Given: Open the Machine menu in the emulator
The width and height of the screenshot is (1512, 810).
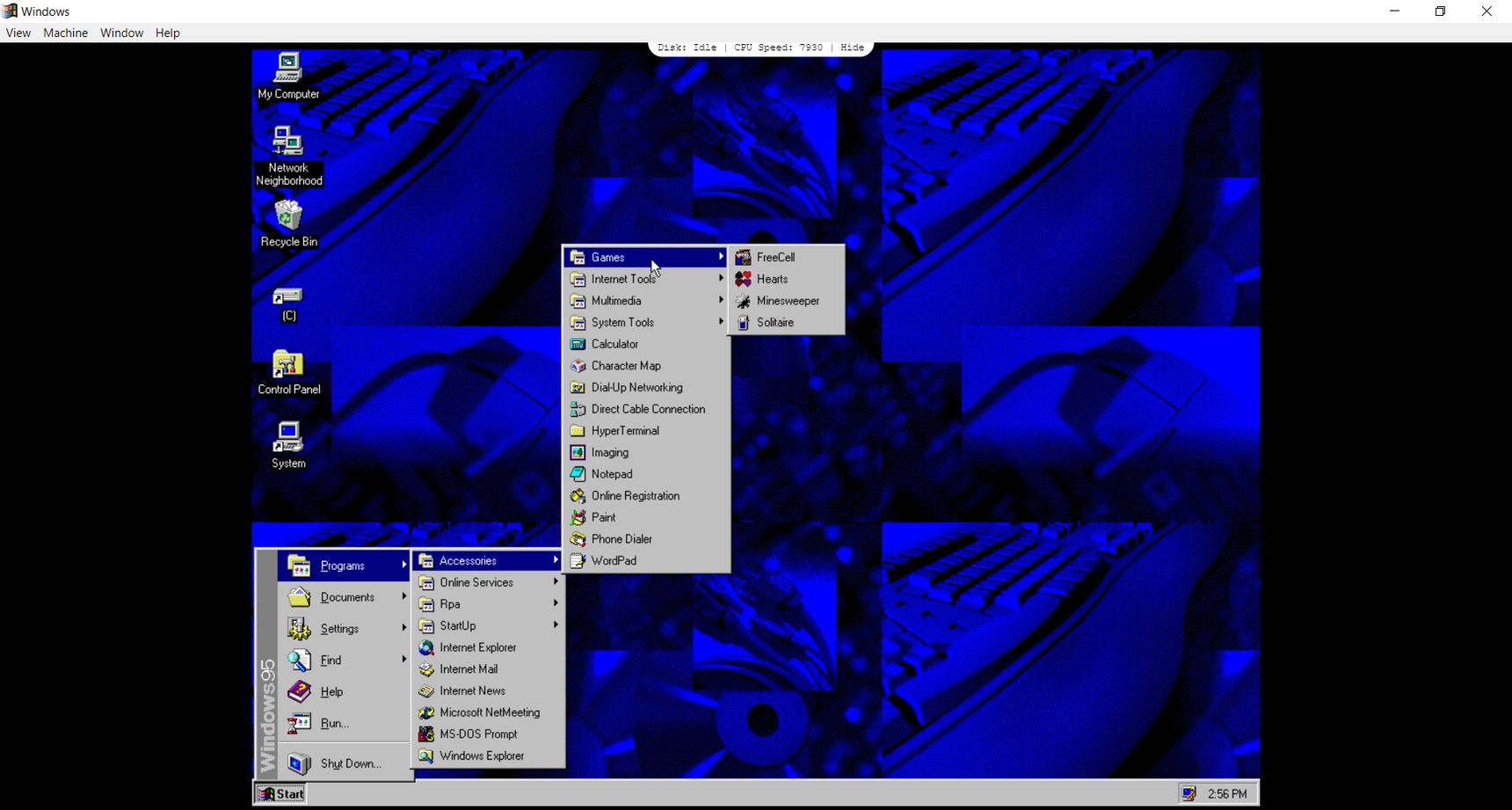Looking at the screenshot, I should coord(66,33).
